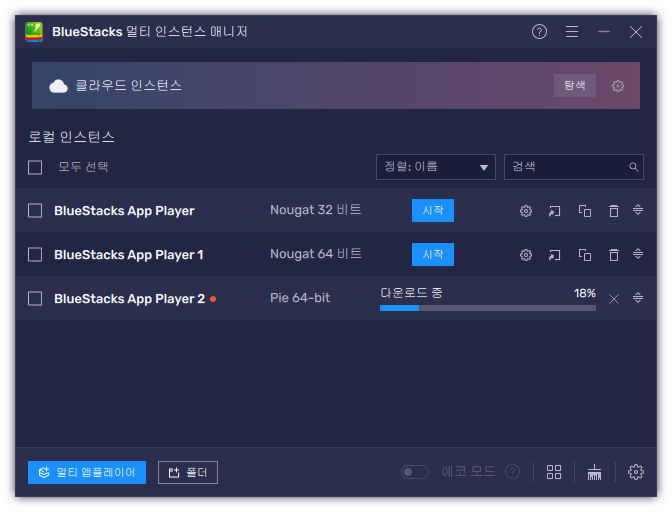Minimize the multi-instance manager window

point(604,32)
